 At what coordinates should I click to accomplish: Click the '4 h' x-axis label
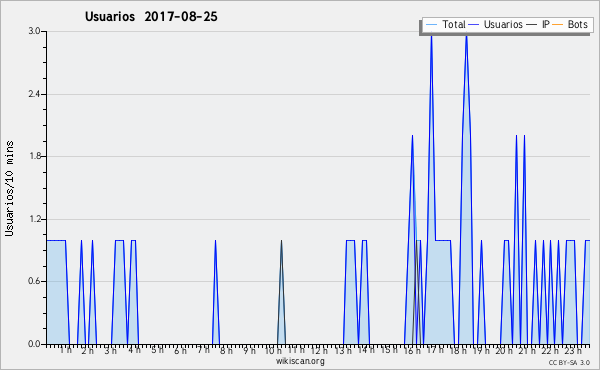135,350
